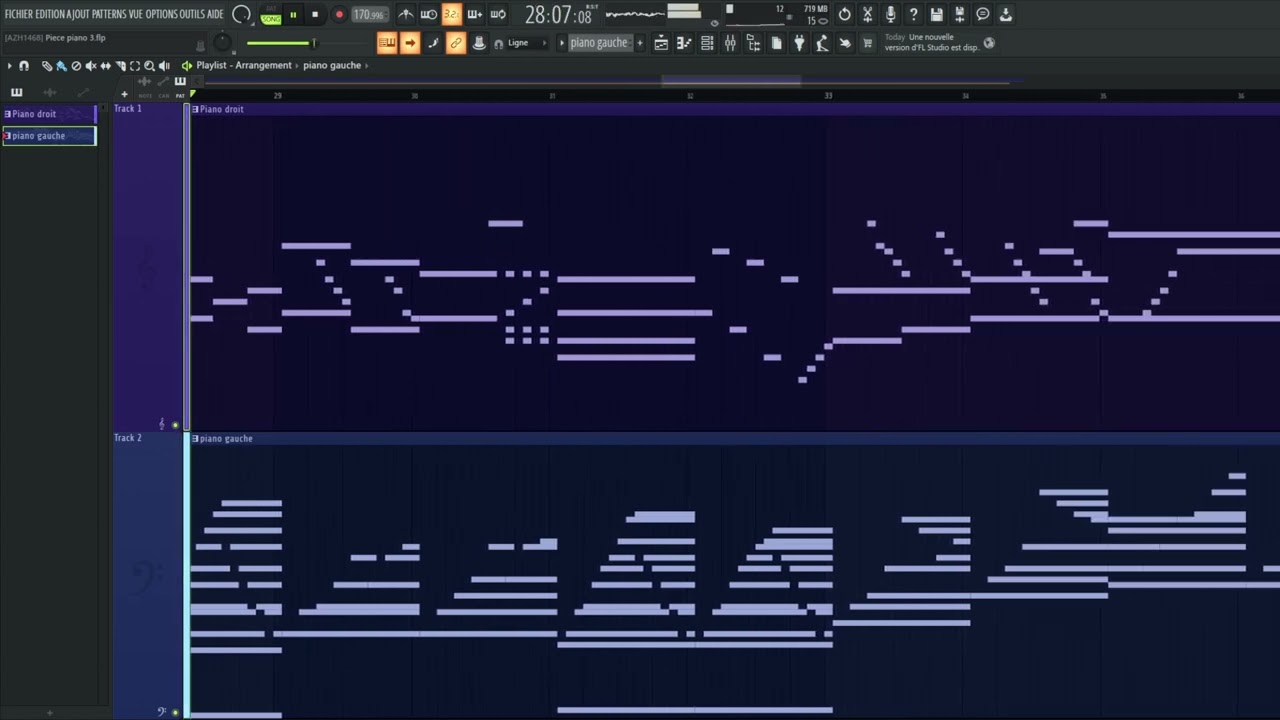This screenshot has width=1280, height=720.
Task: Toggle step editing mode icon
Action: pyautogui.click(x=433, y=43)
